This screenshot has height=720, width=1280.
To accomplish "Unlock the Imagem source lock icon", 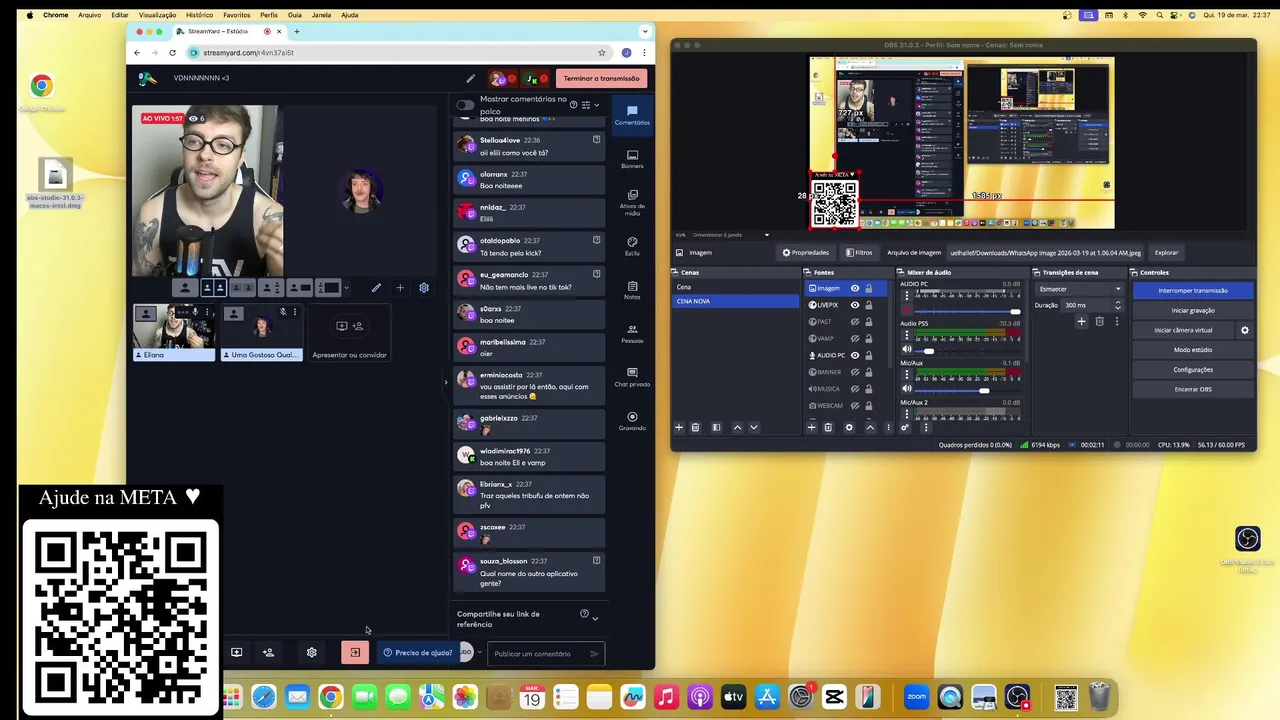I will (869, 288).
